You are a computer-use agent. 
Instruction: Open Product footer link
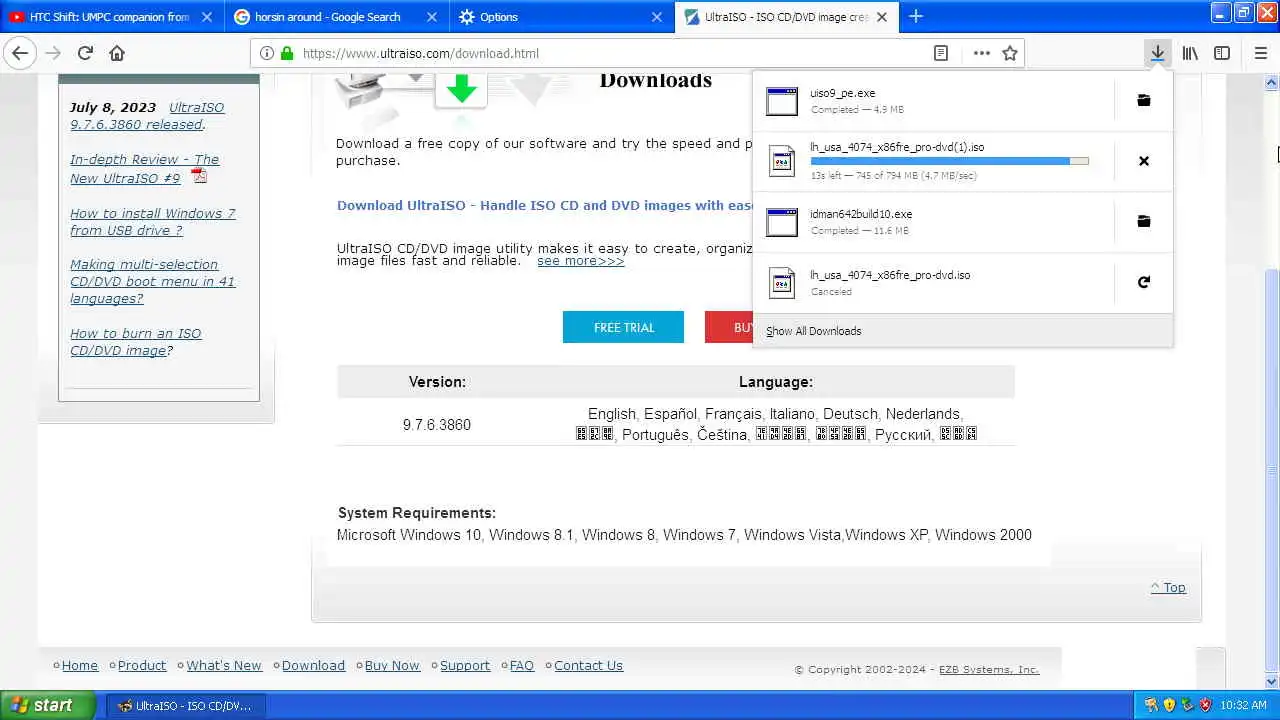click(142, 665)
